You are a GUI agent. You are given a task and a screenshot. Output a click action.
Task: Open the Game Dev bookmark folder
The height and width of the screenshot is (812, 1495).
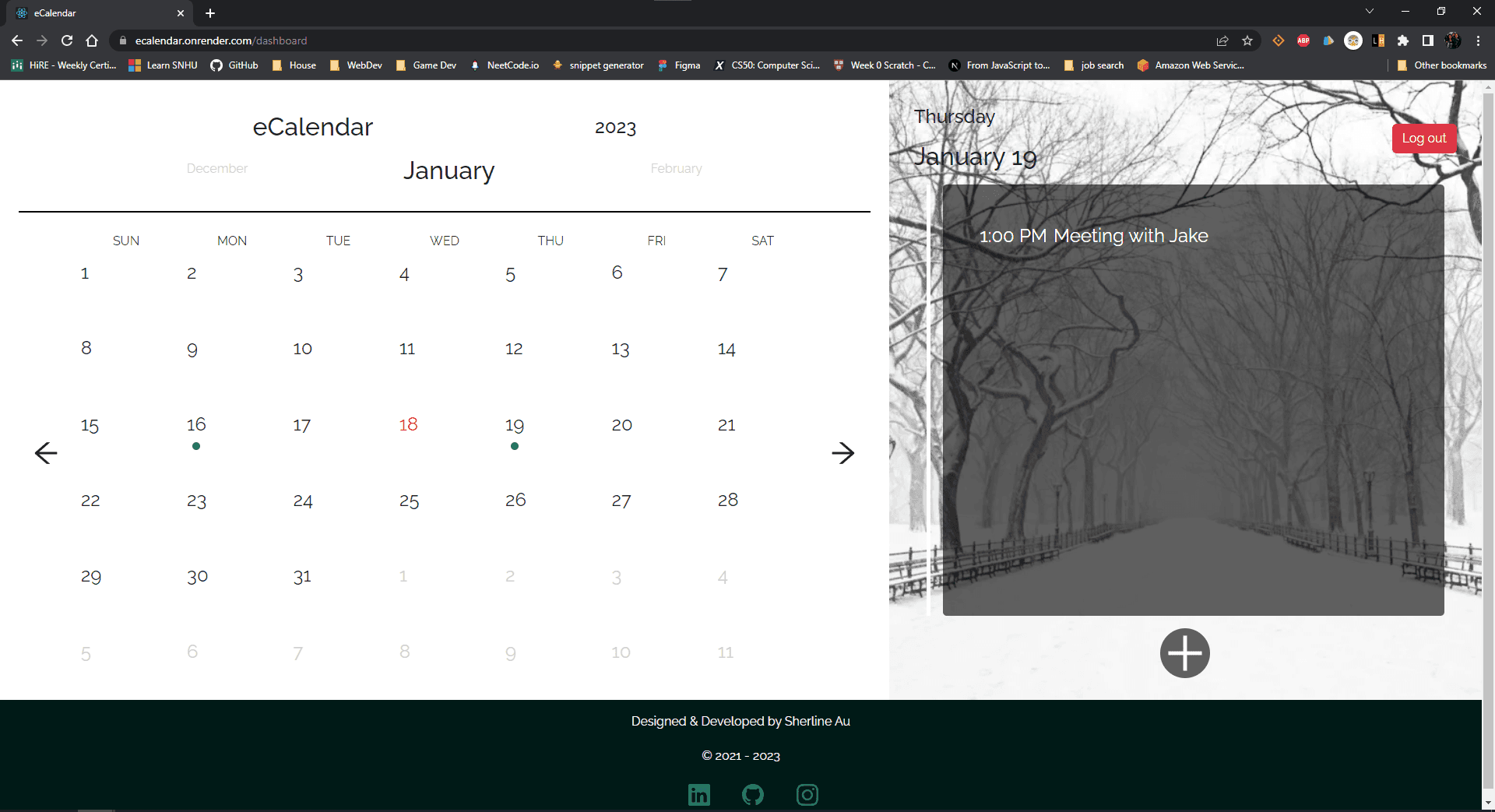[426, 65]
